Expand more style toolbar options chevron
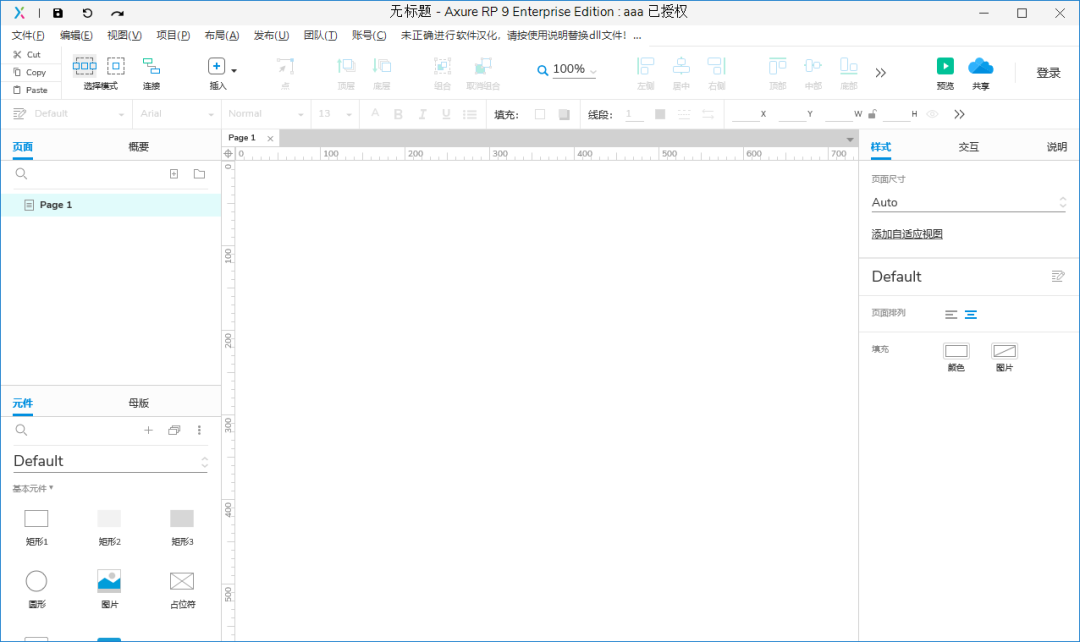 pyautogui.click(x=959, y=114)
